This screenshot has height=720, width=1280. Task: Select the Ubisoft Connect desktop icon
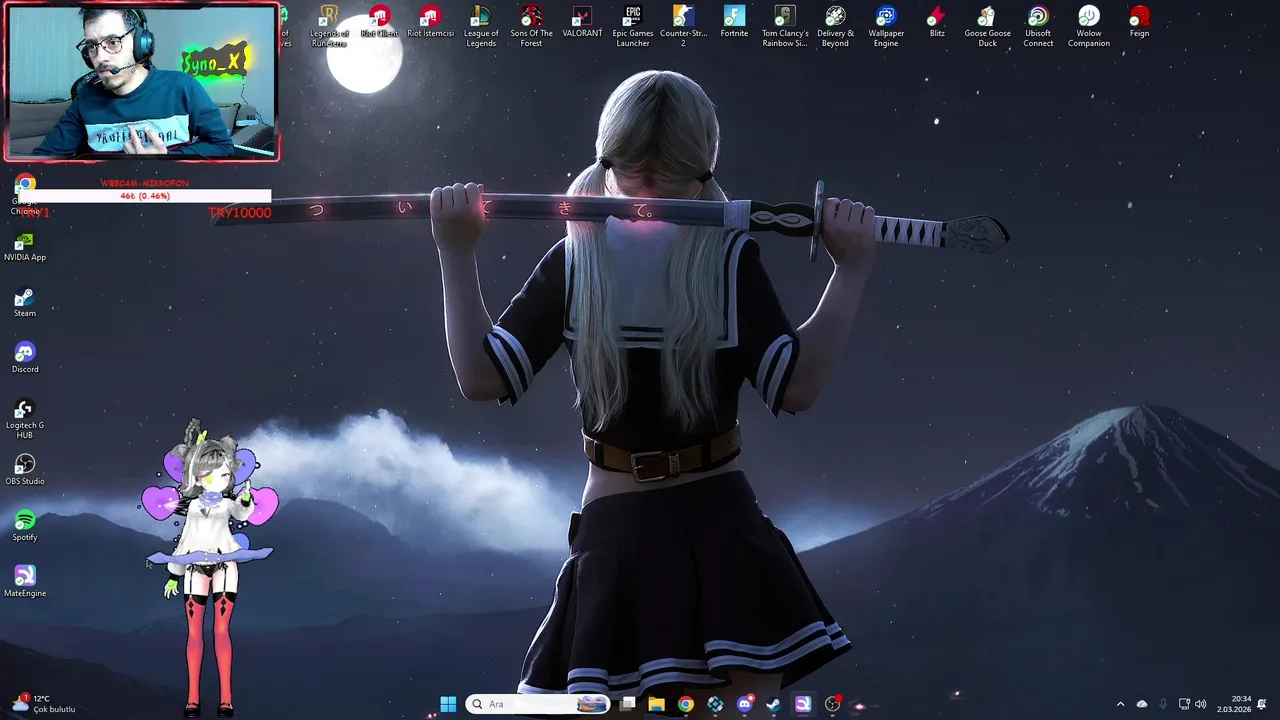coord(1038,26)
